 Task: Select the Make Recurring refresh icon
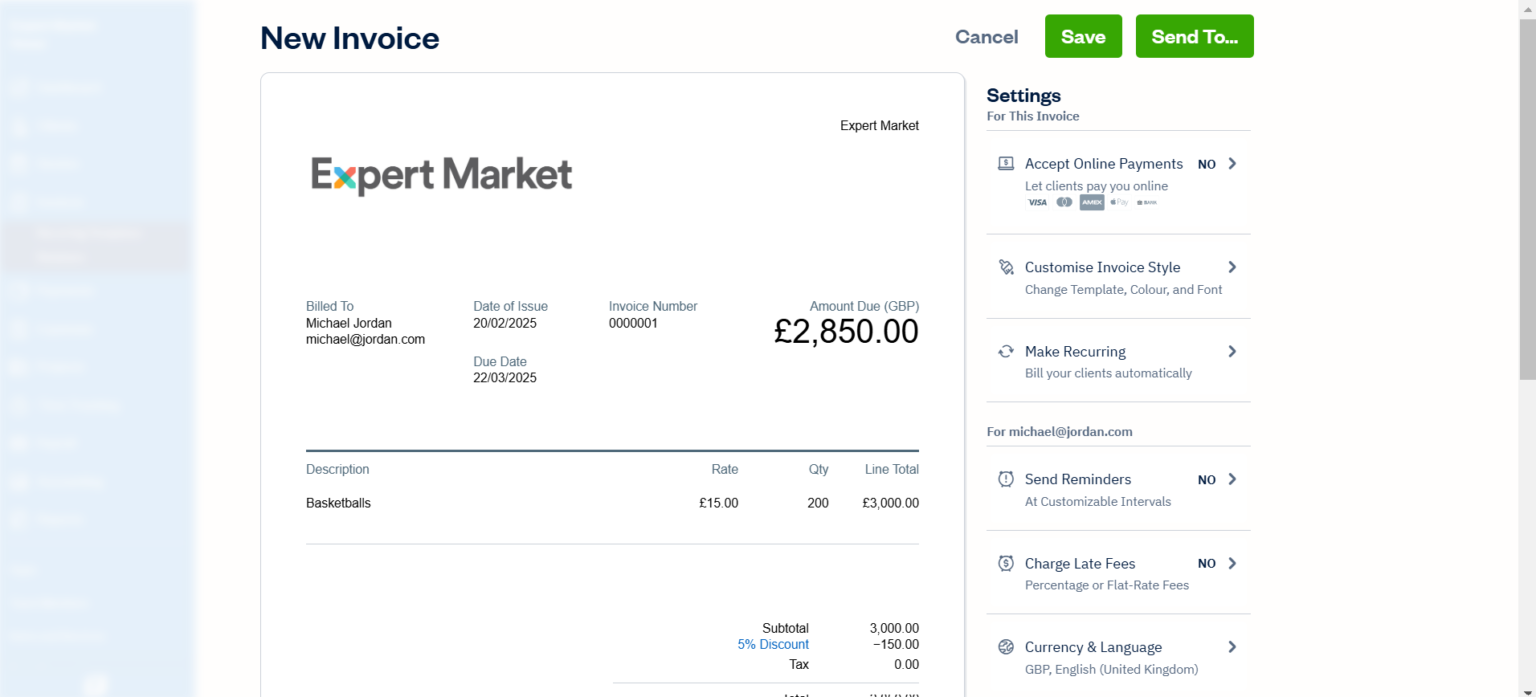pos(1005,351)
